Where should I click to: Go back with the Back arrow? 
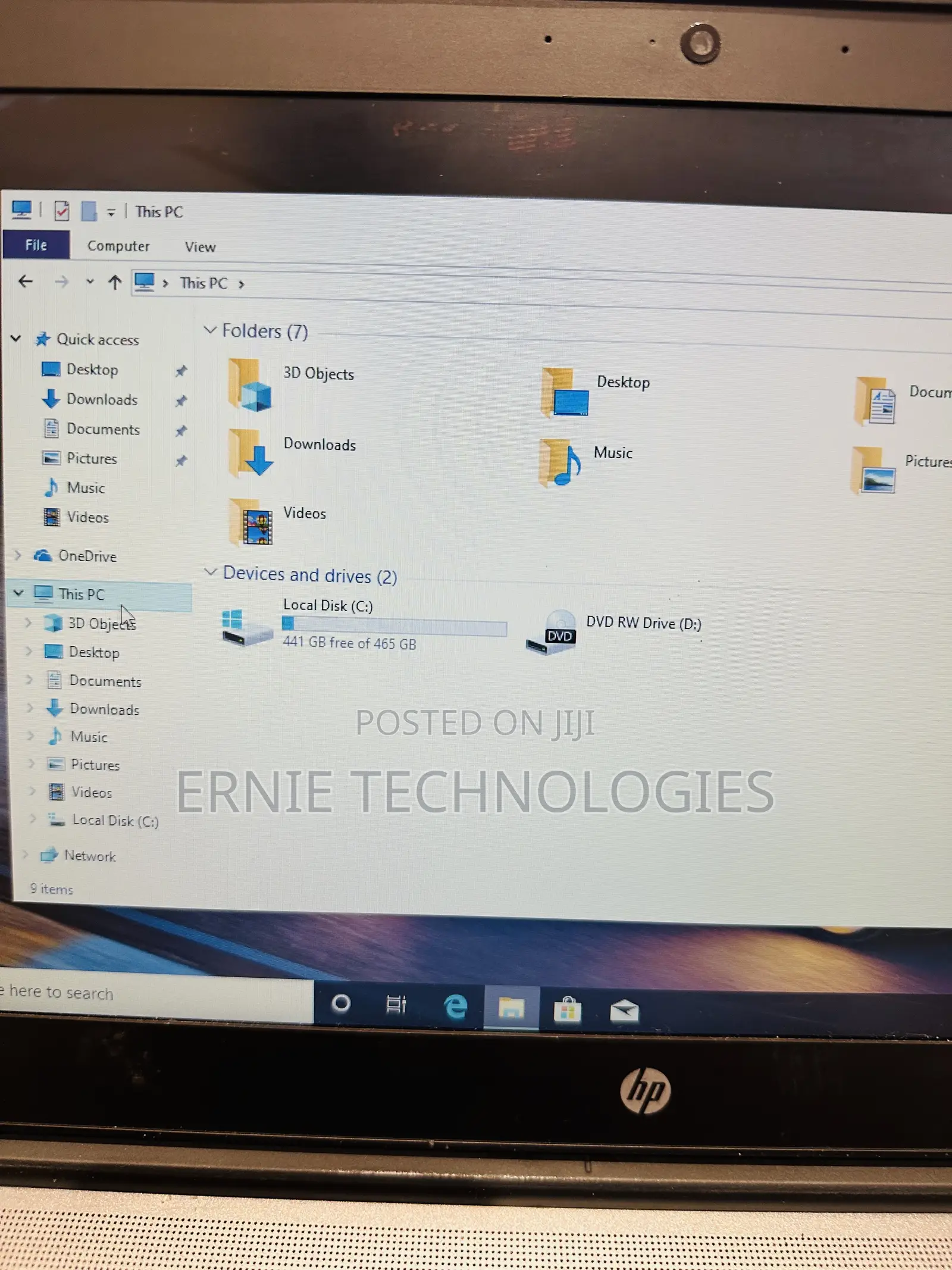(26, 281)
